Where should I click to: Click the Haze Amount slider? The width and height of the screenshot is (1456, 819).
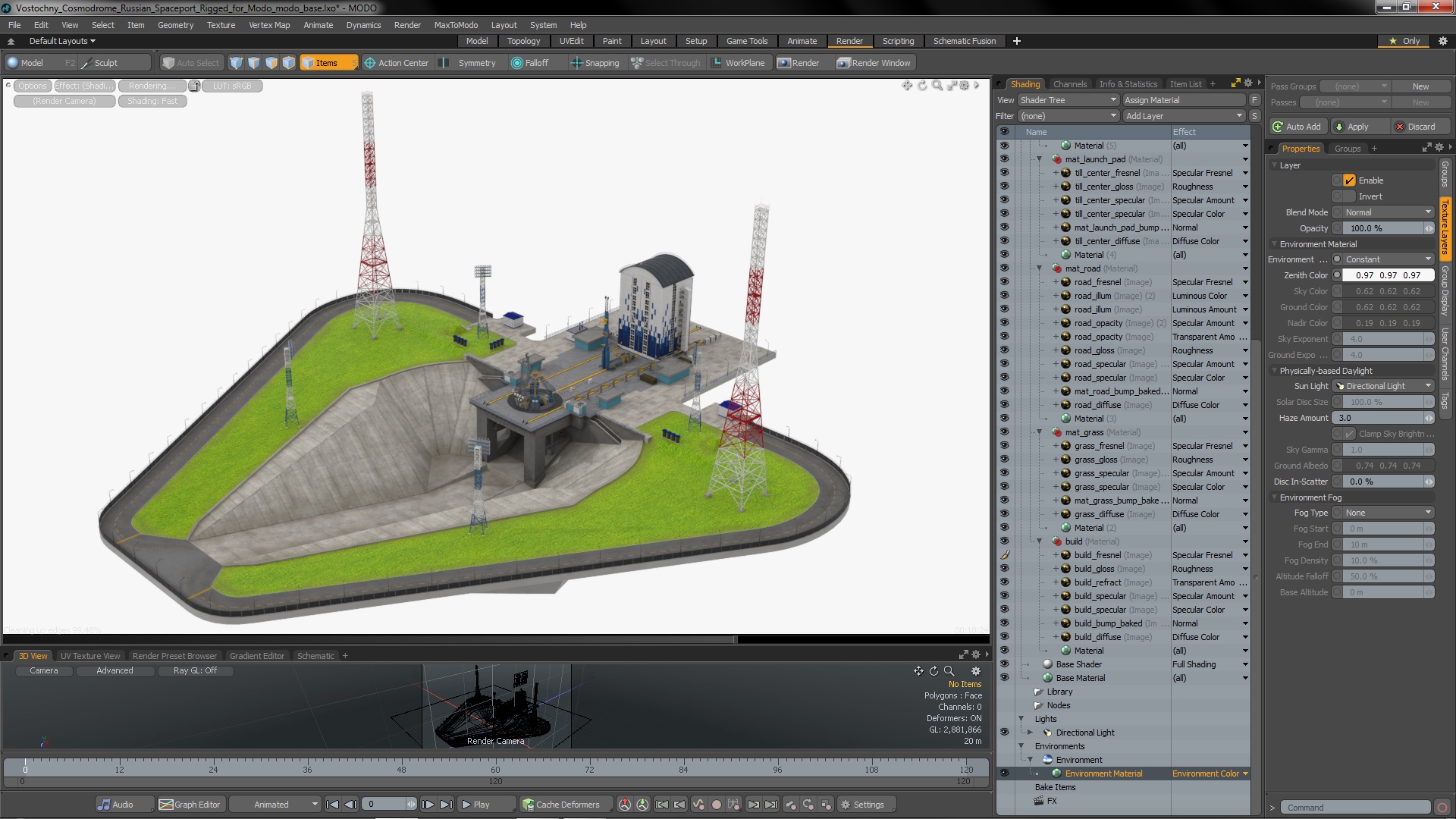click(1384, 418)
